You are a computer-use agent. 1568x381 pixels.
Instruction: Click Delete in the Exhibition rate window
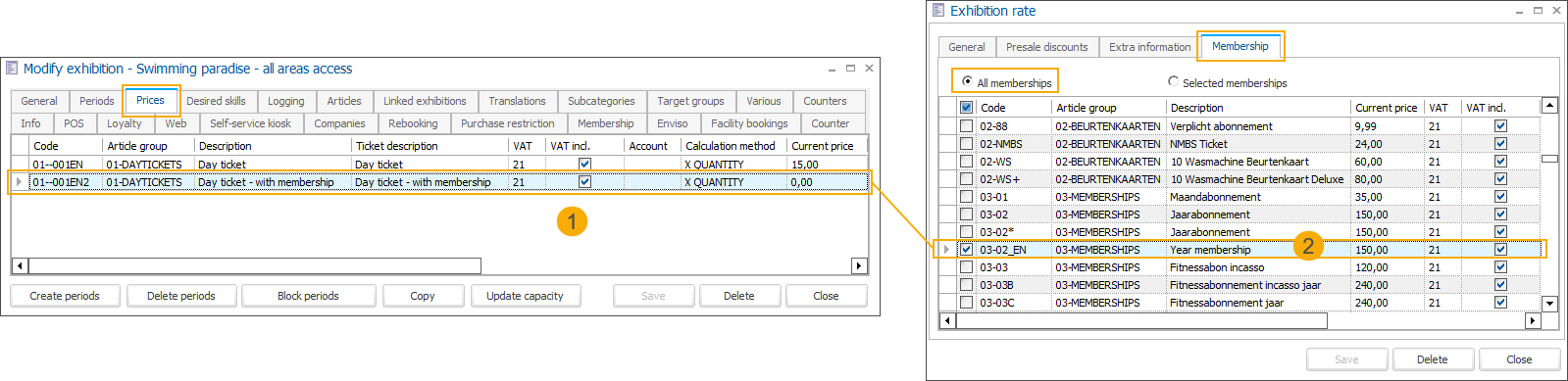coord(1433,359)
